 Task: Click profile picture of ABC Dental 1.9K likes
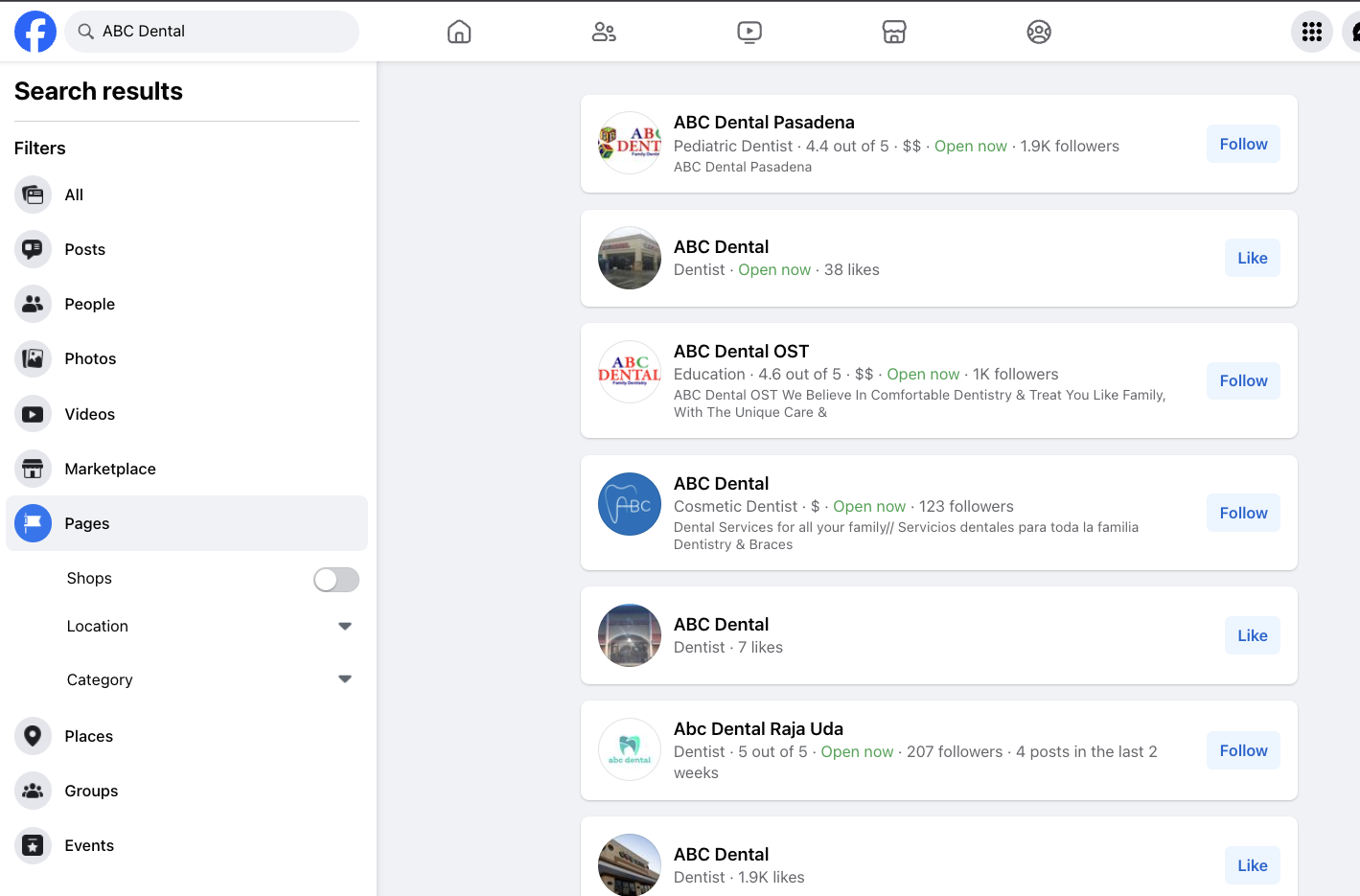(630, 864)
